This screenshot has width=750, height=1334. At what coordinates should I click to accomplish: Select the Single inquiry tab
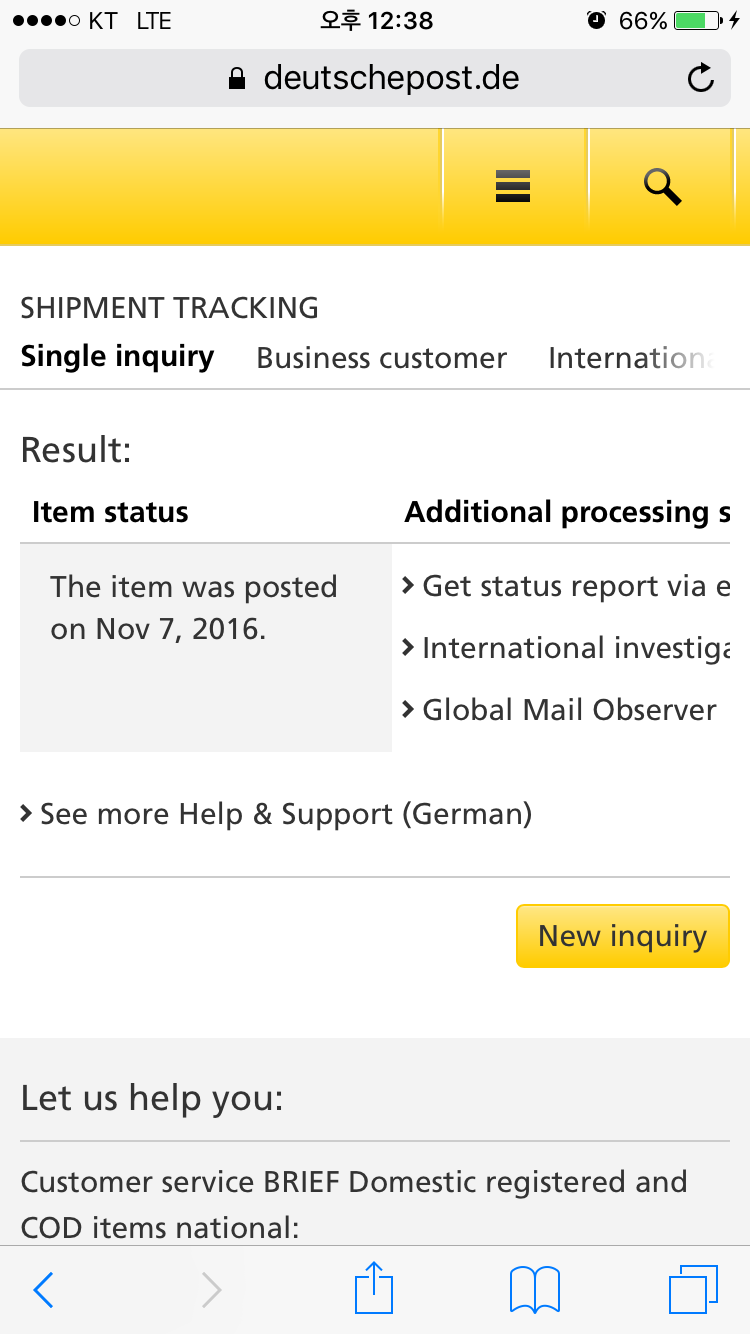pyautogui.click(x=117, y=357)
